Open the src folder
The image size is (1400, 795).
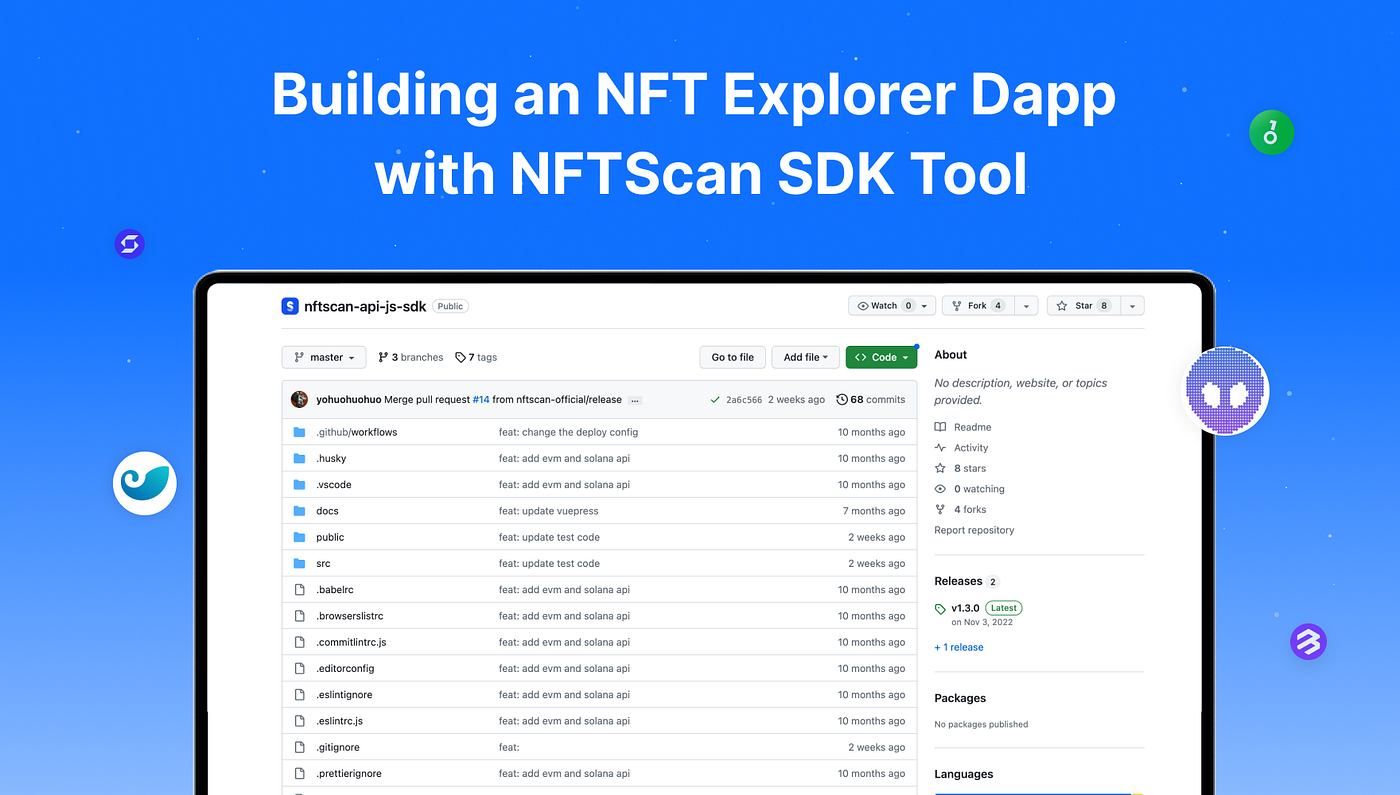323,563
